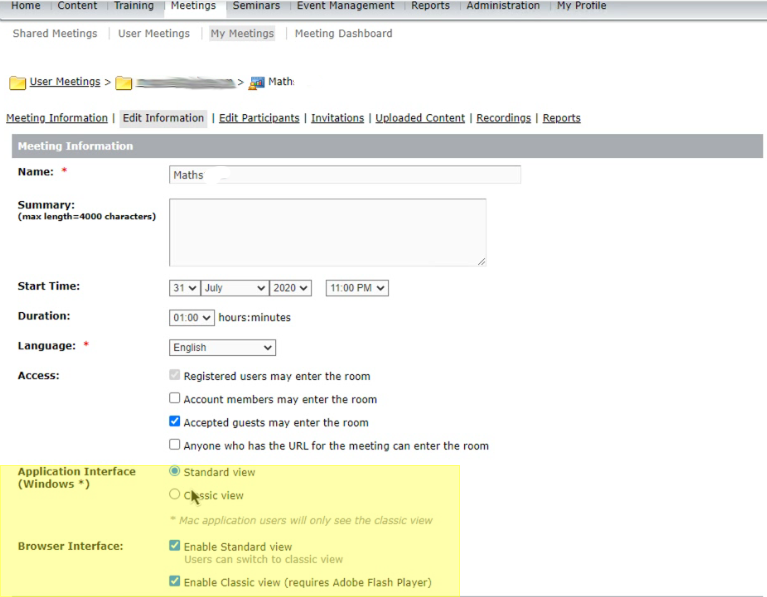The width and height of the screenshot is (767, 597).
Task: Open the 11:00 PM time dropdown
Action: [x=357, y=288]
